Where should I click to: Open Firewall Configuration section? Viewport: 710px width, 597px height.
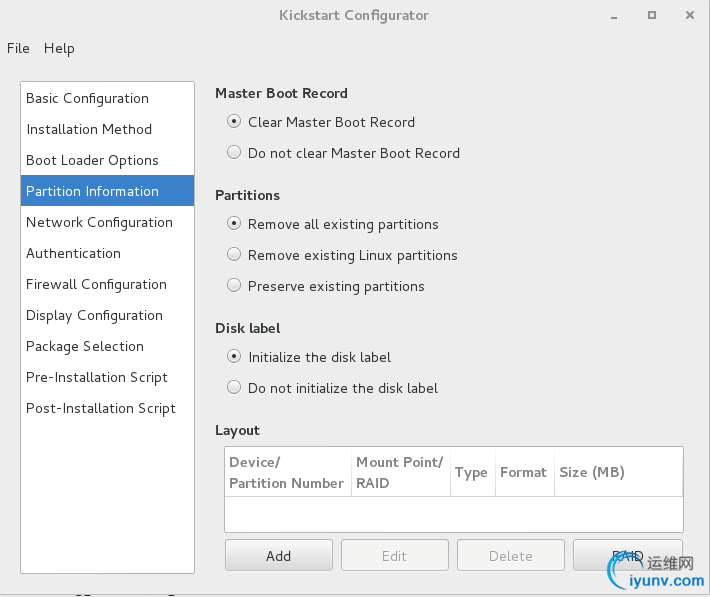click(96, 284)
